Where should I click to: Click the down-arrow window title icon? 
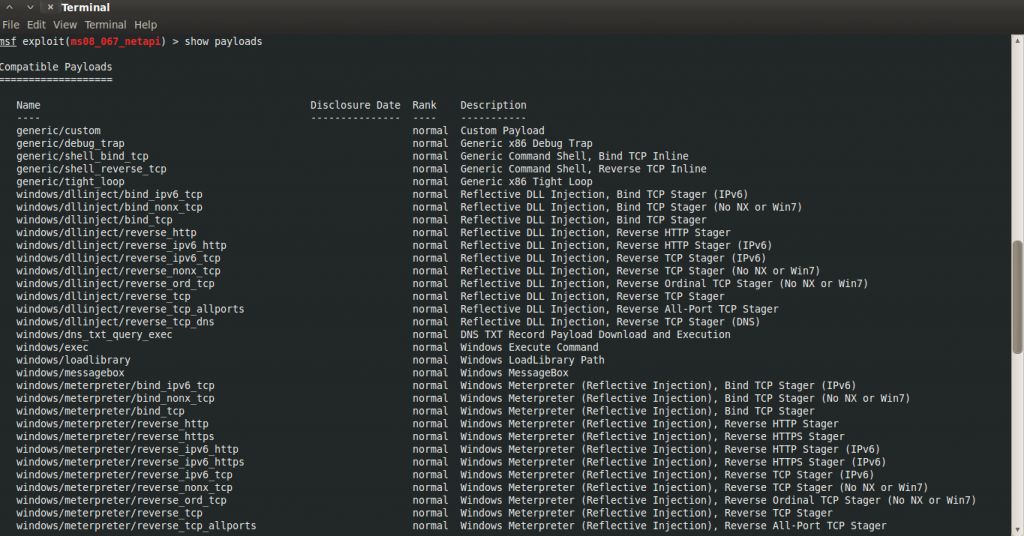click(x=30, y=7)
